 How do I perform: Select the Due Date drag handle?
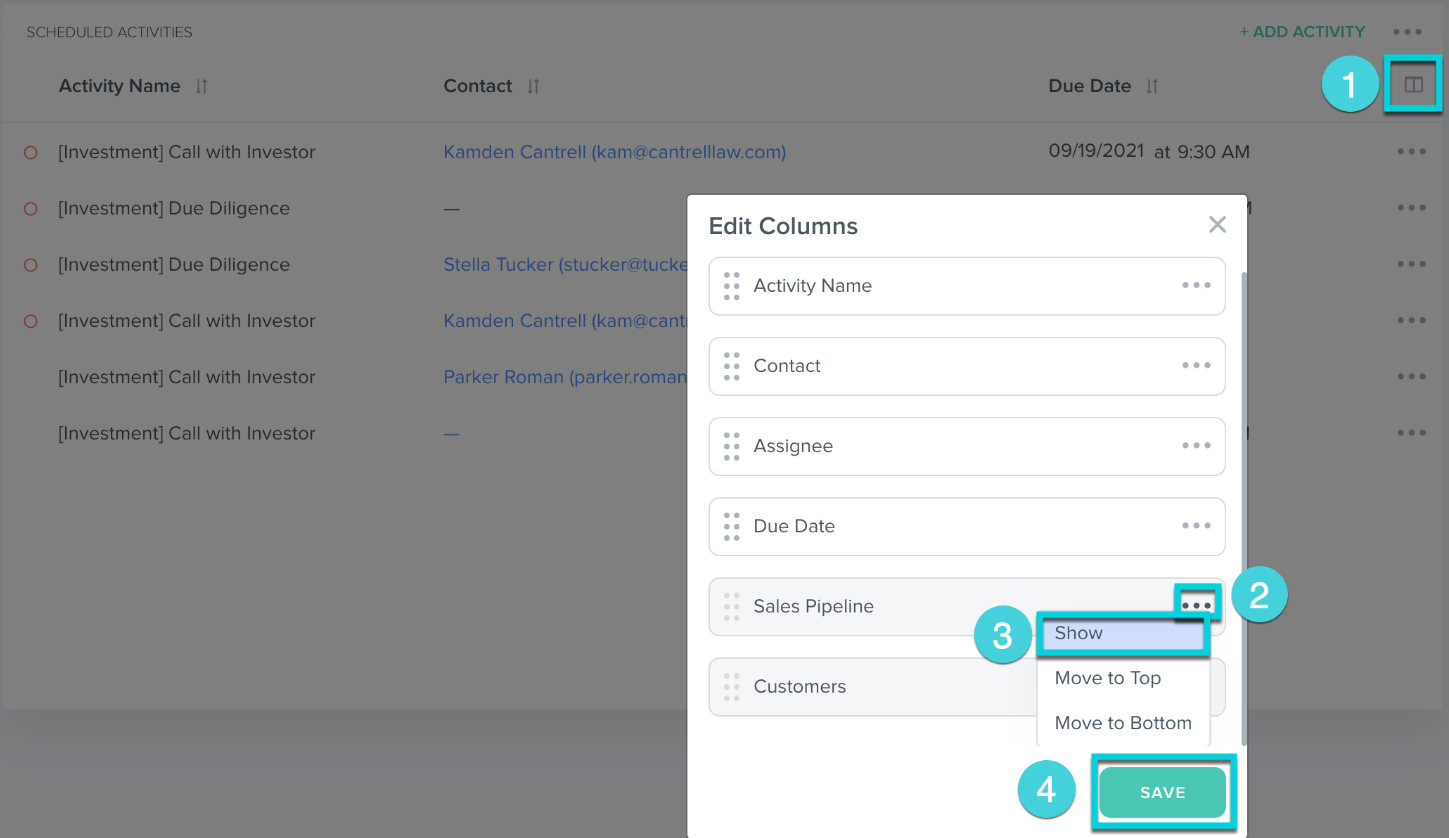(x=731, y=526)
